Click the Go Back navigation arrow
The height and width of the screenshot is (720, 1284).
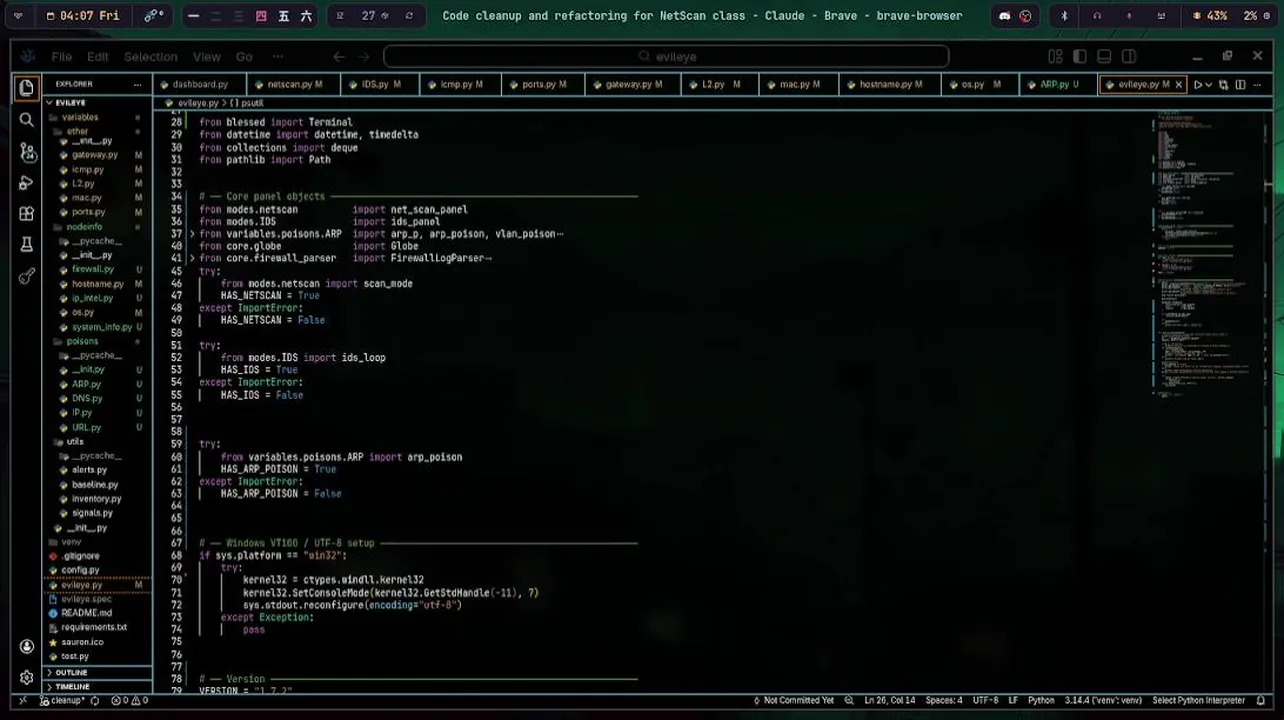click(x=339, y=57)
